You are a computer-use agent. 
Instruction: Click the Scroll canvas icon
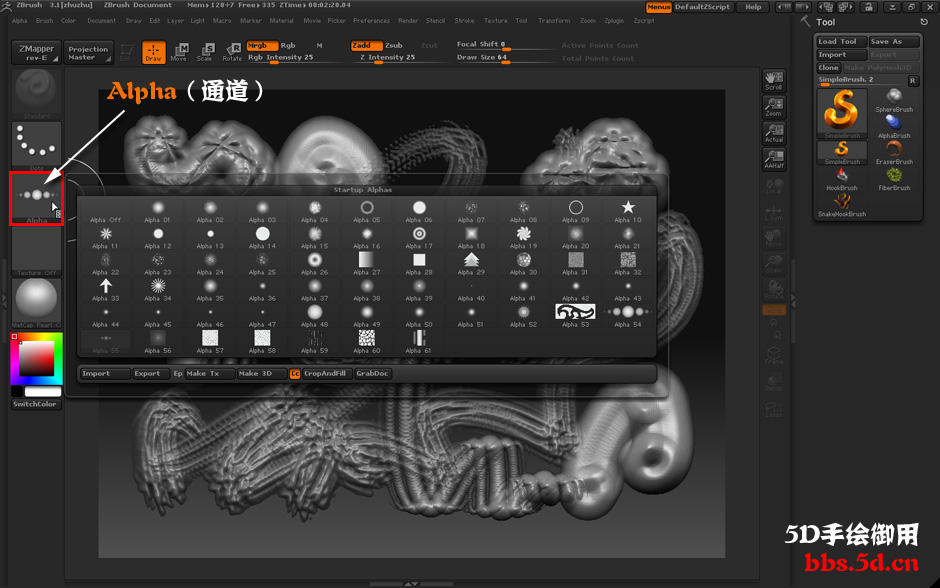774,81
